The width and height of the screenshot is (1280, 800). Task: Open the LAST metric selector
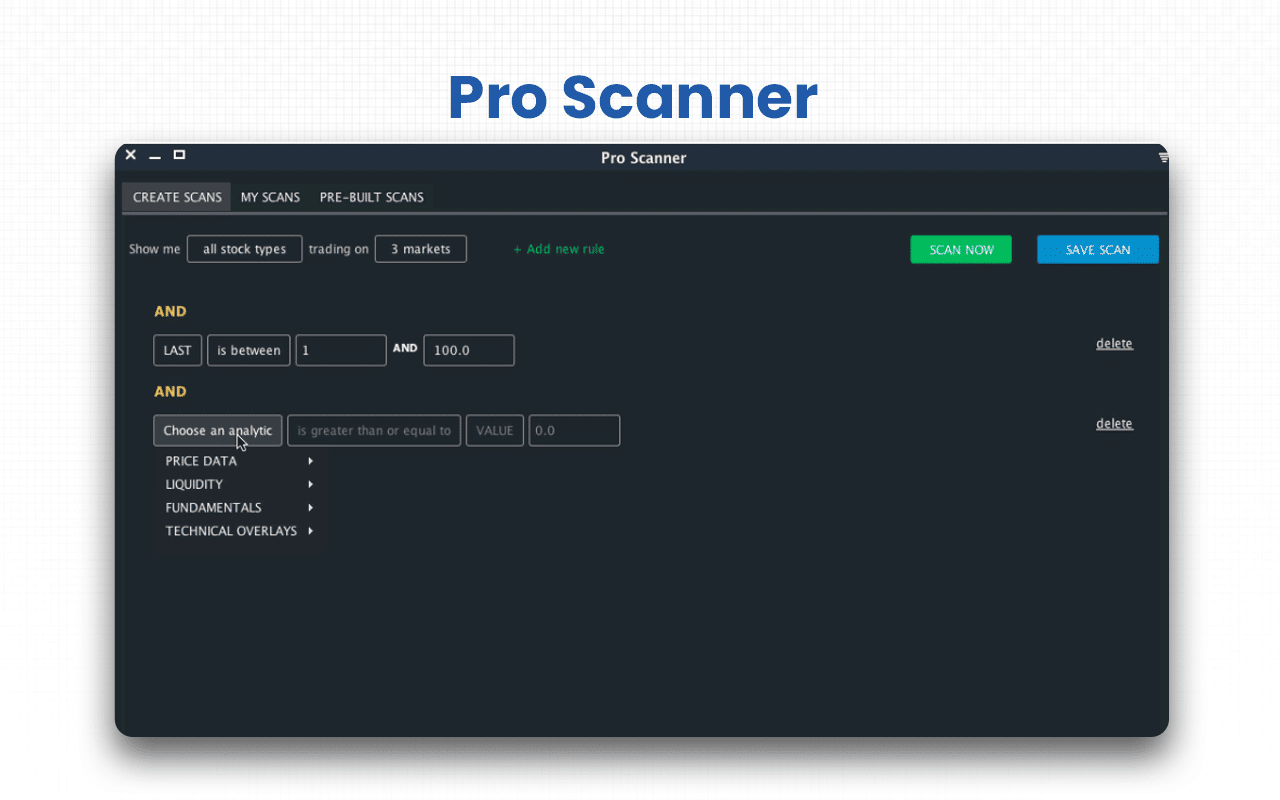[177, 350]
